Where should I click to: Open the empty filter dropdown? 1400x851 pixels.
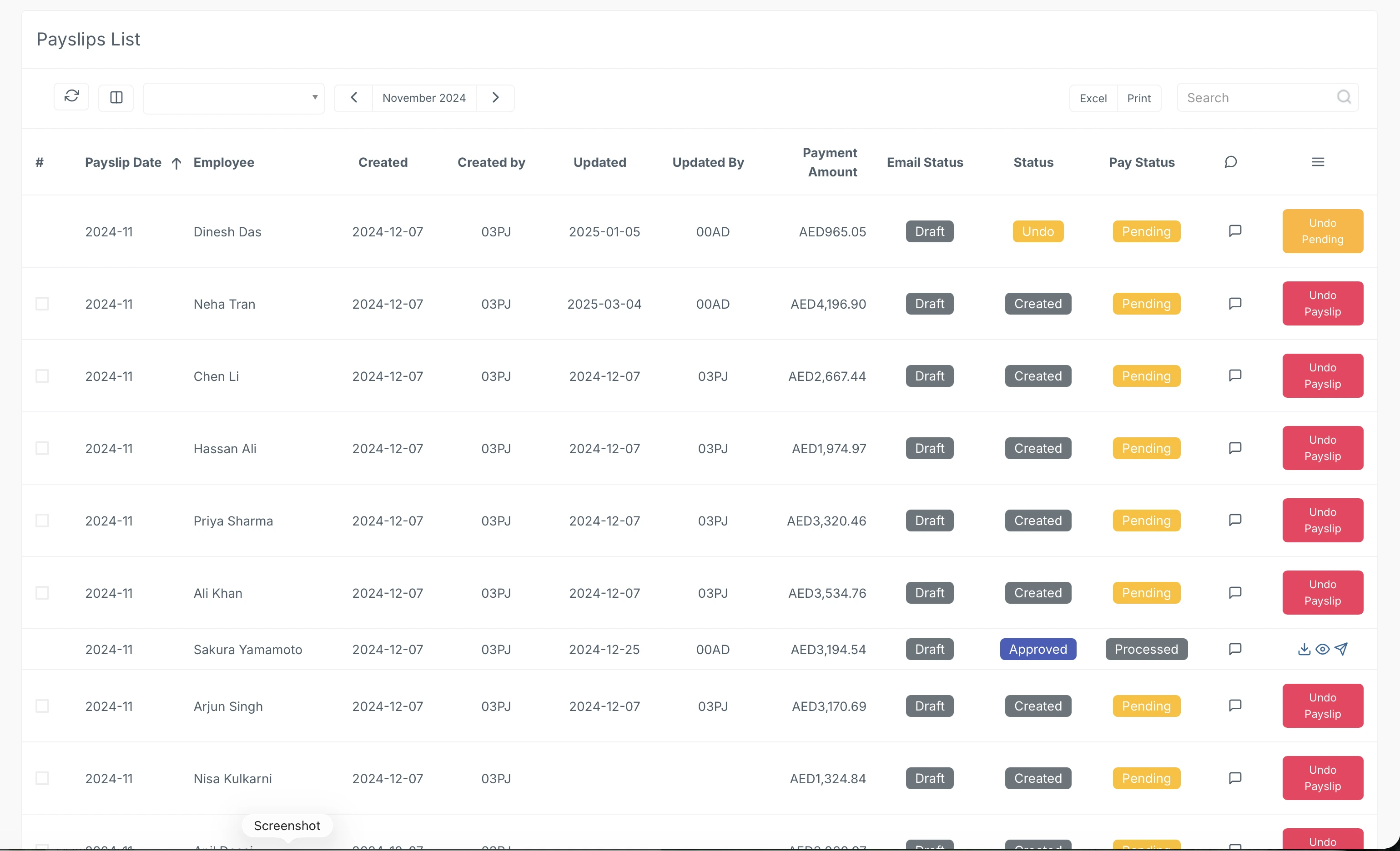point(233,98)
